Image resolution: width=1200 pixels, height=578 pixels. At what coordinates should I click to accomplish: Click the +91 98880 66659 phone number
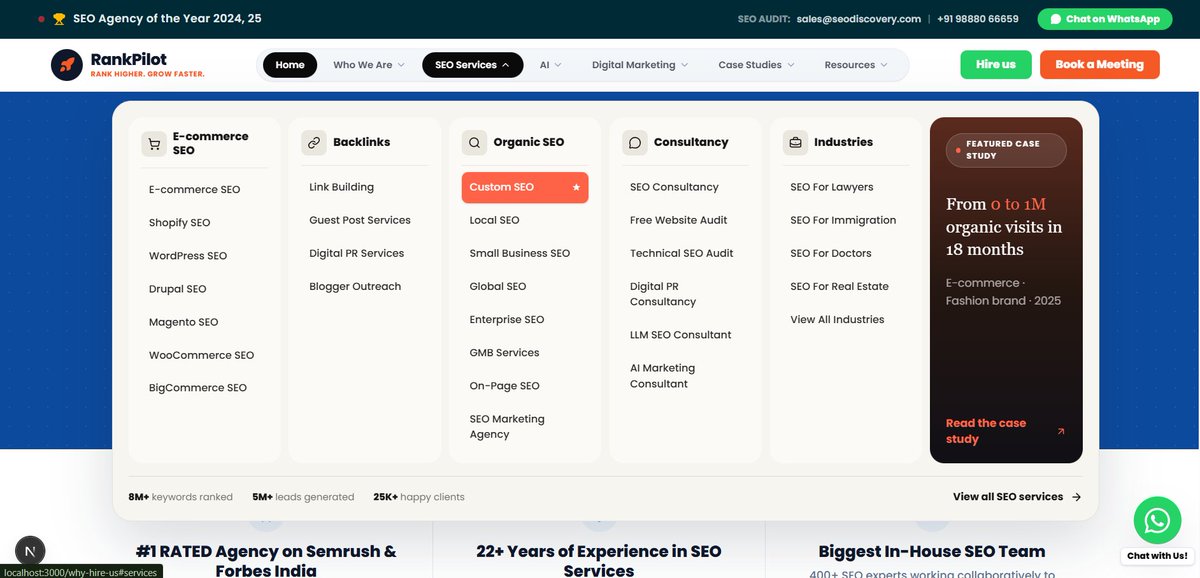point(978,19)
